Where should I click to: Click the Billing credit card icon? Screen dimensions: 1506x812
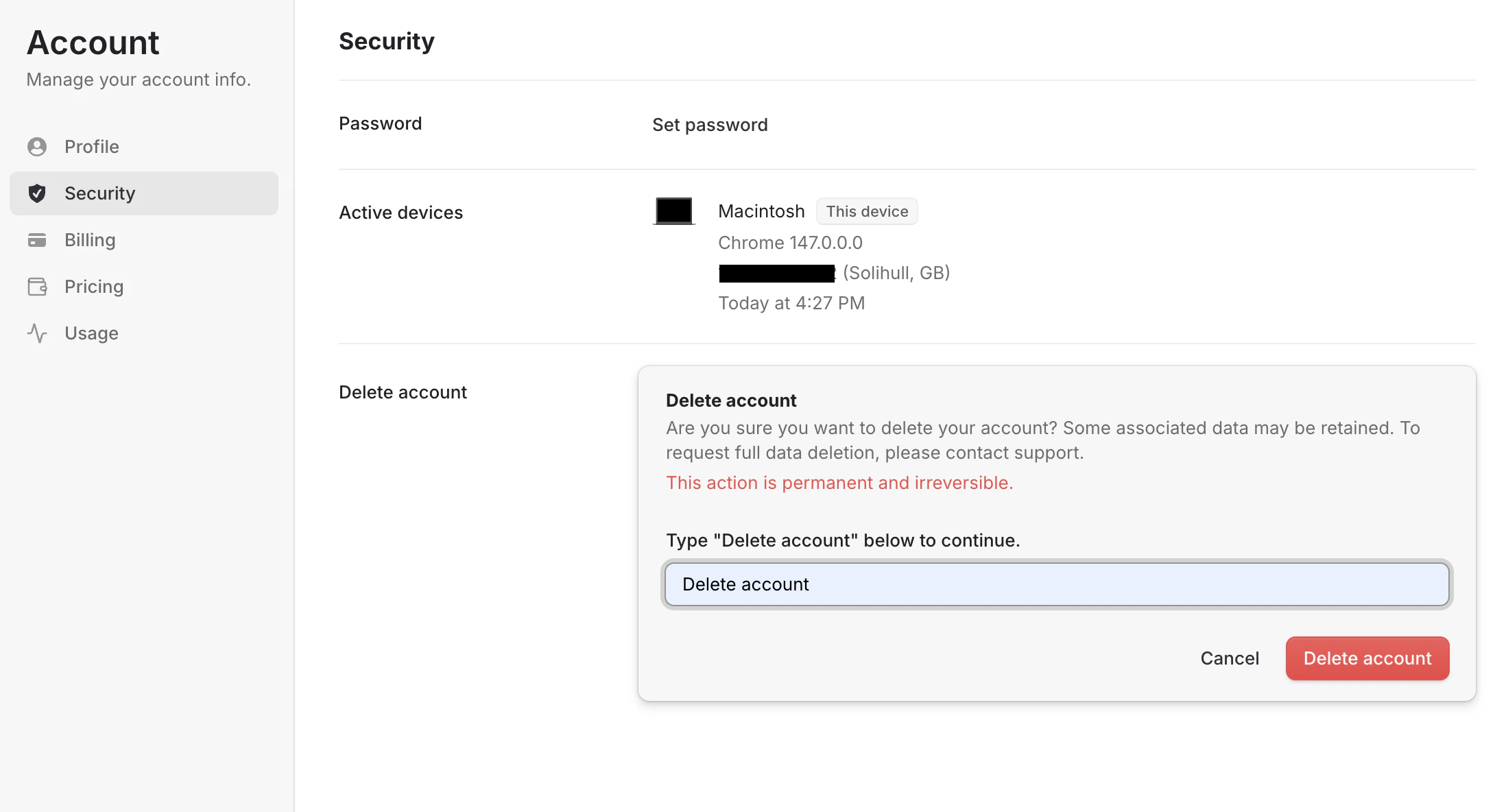[x=37, y=240]
